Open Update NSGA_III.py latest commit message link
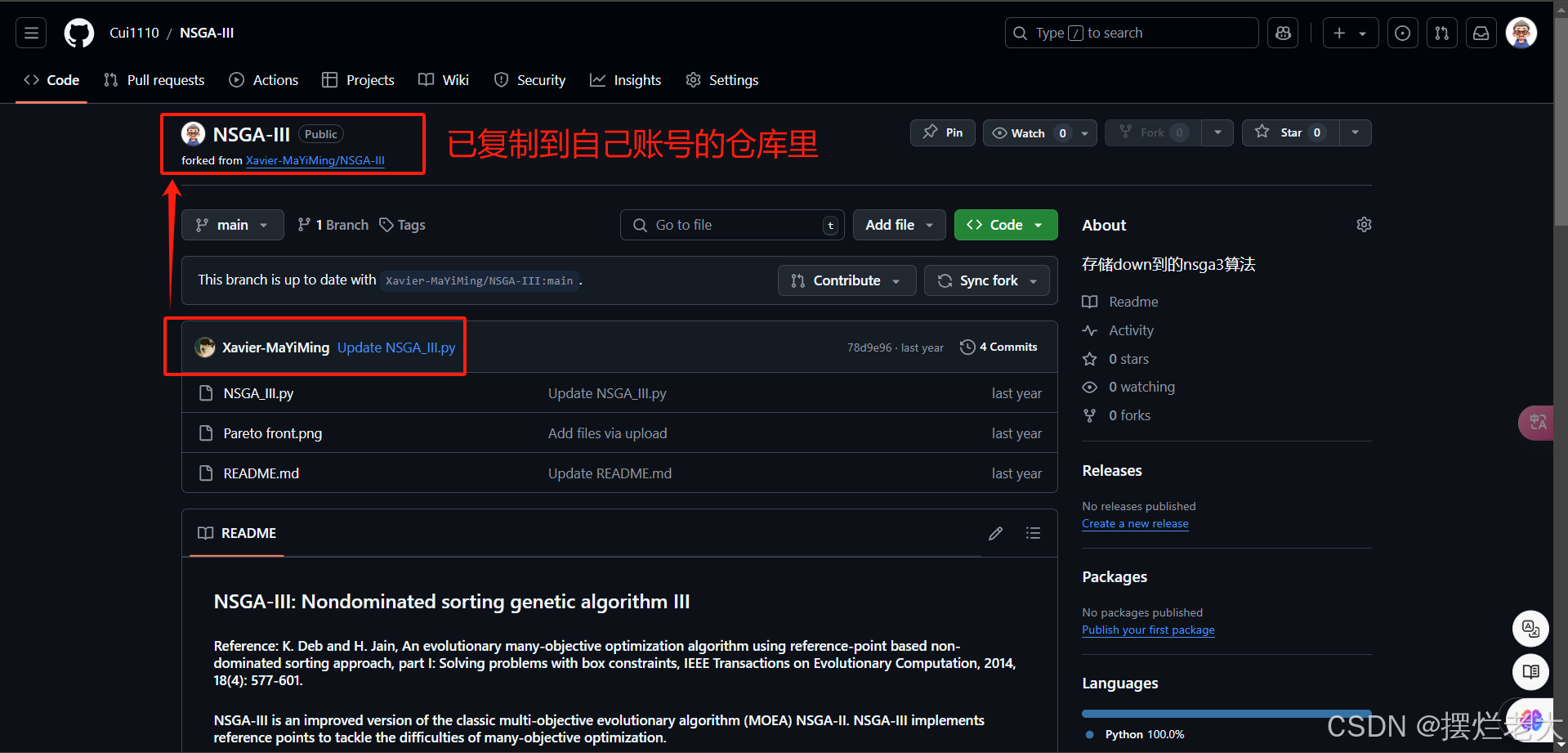The height and width of the screenshot is (753, 1568). [396, 347]
